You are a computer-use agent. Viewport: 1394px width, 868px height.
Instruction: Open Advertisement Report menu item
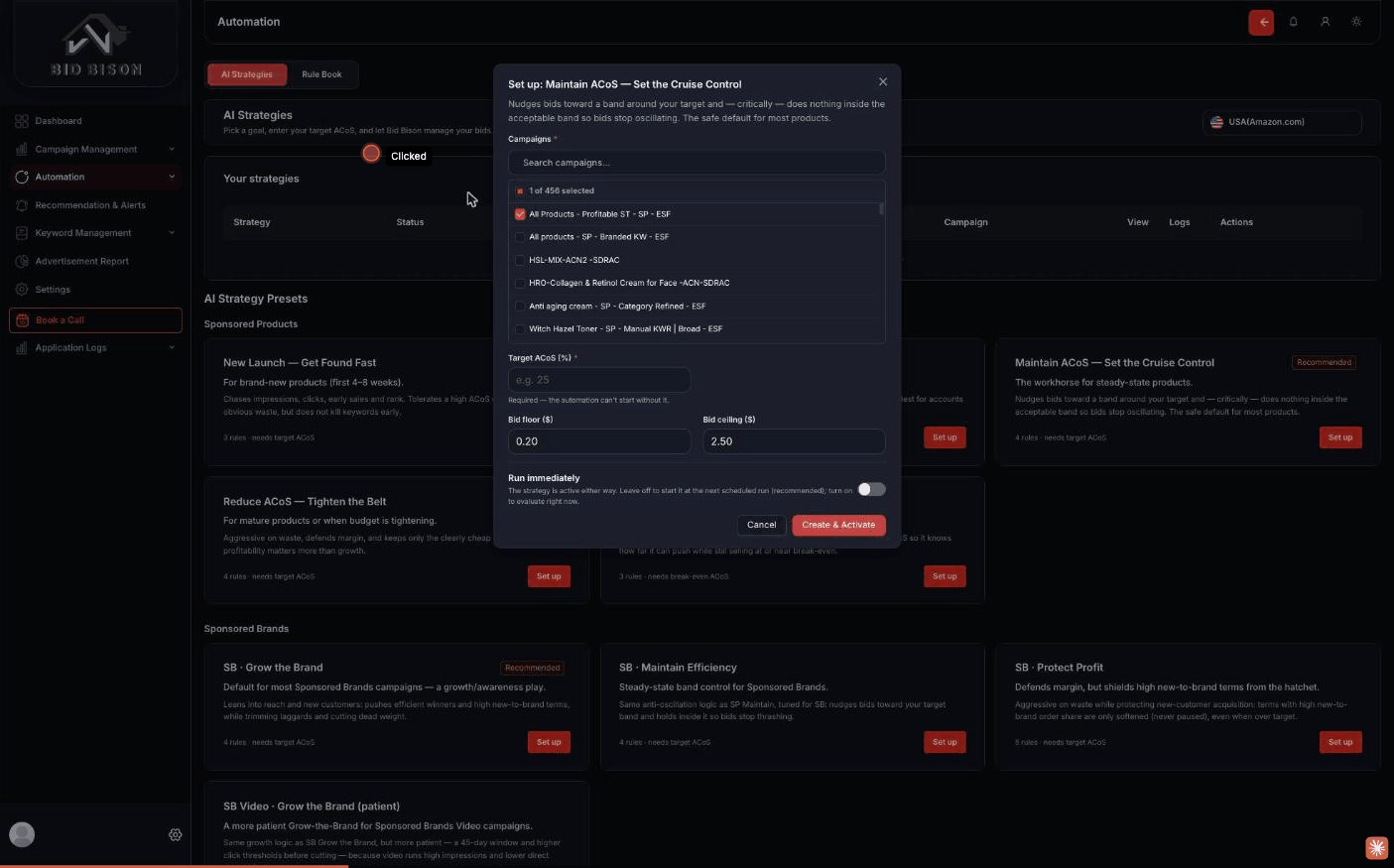(x=95, y=261)
